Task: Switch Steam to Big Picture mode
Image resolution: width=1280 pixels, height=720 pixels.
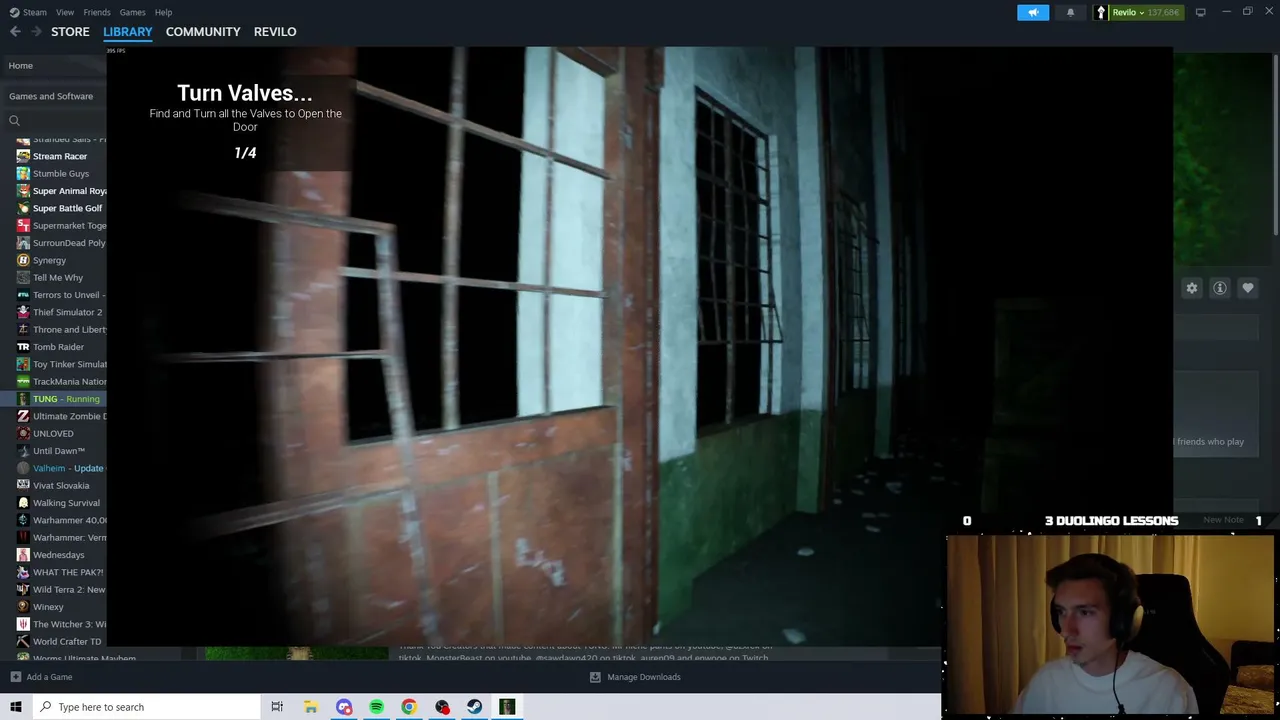Action: [x=1200, y=12]
